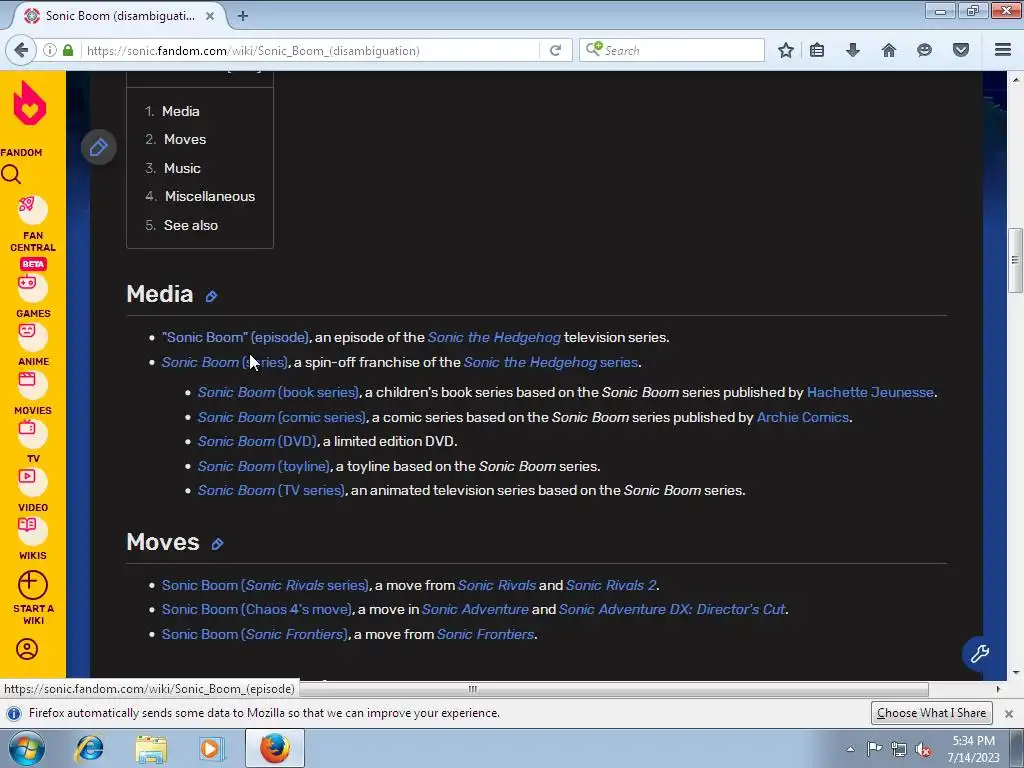Follow the Sonic Rivals 2 link

click(x=611, y=585)
